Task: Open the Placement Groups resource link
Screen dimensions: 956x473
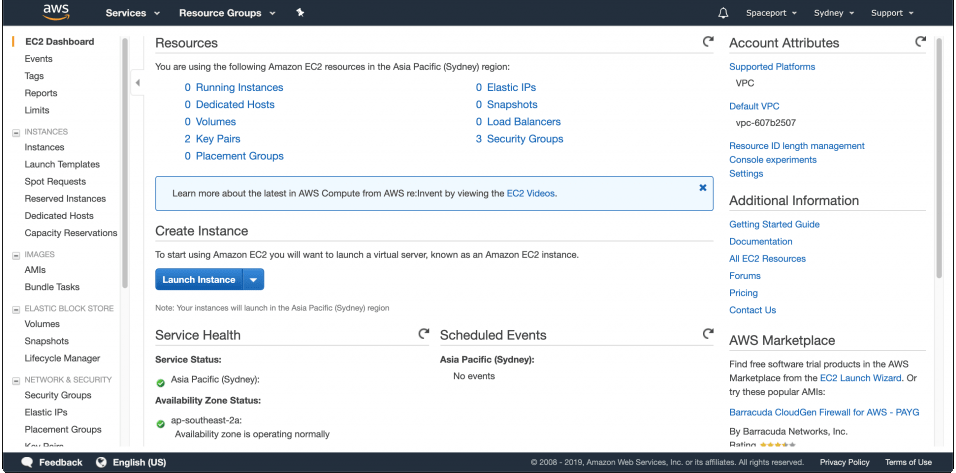Action: 240,155
